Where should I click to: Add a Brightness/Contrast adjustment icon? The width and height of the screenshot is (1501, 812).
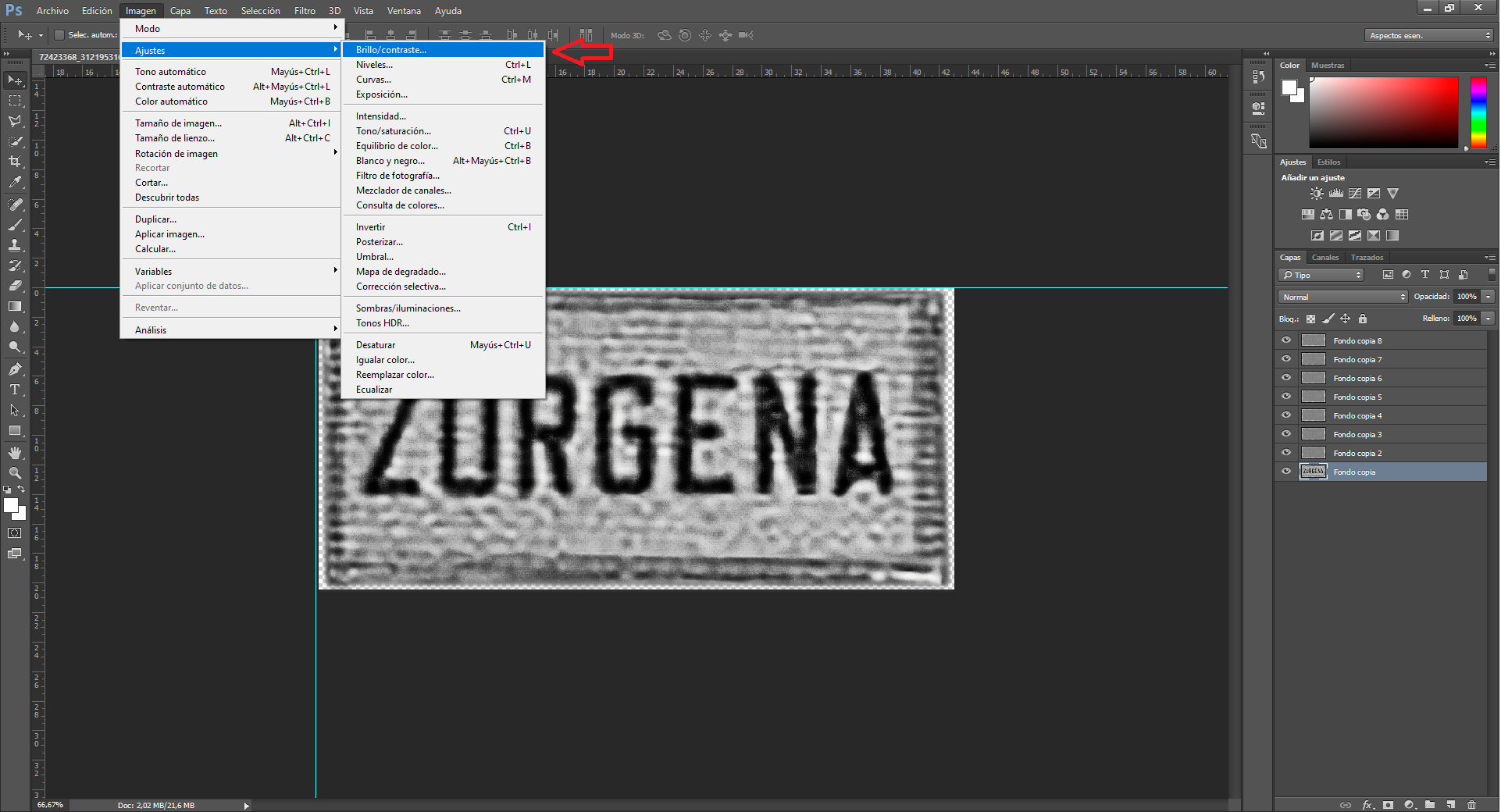pyautogui.click(x=1317, y=194)
